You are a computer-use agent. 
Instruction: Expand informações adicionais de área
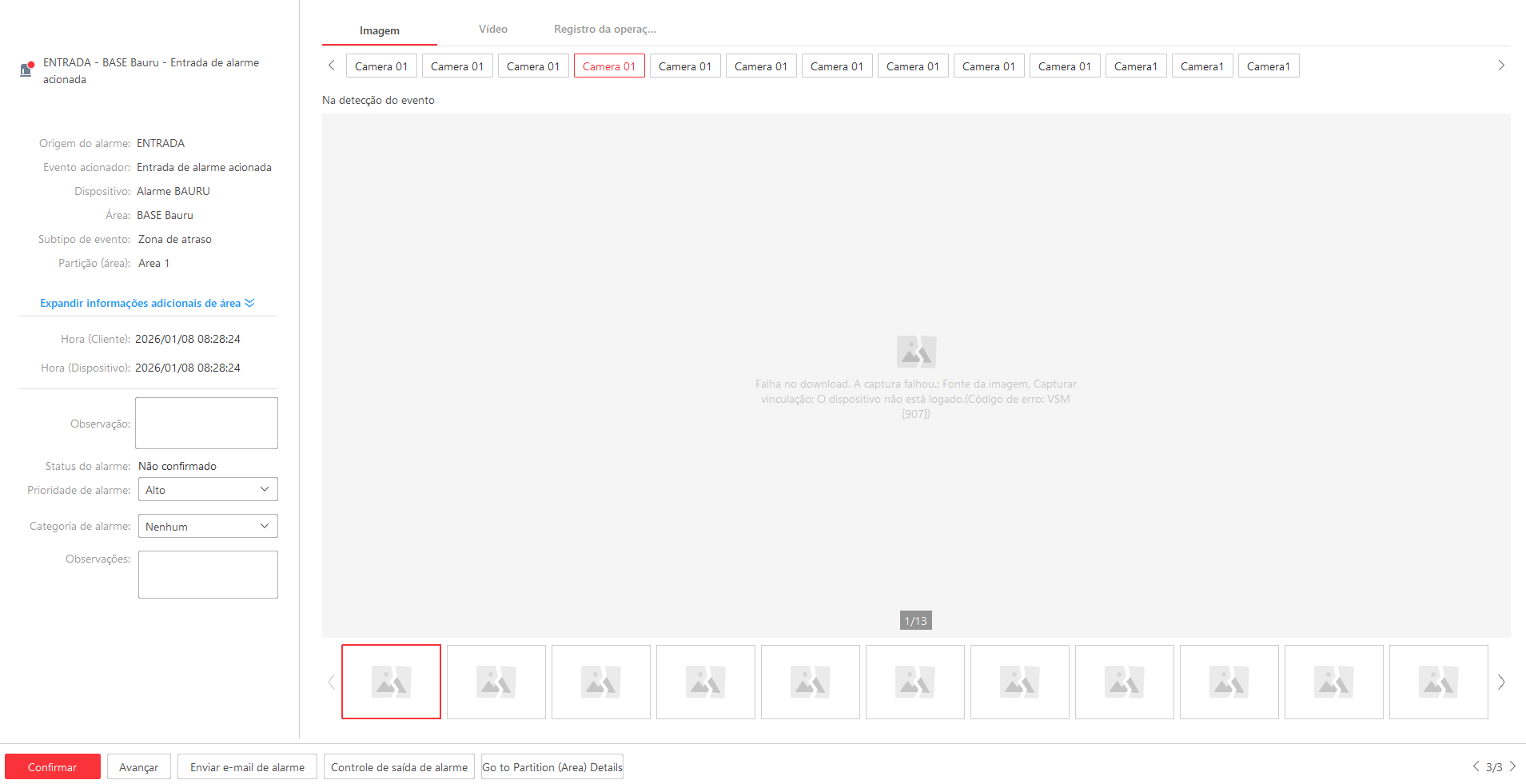[x=147, y=303]
